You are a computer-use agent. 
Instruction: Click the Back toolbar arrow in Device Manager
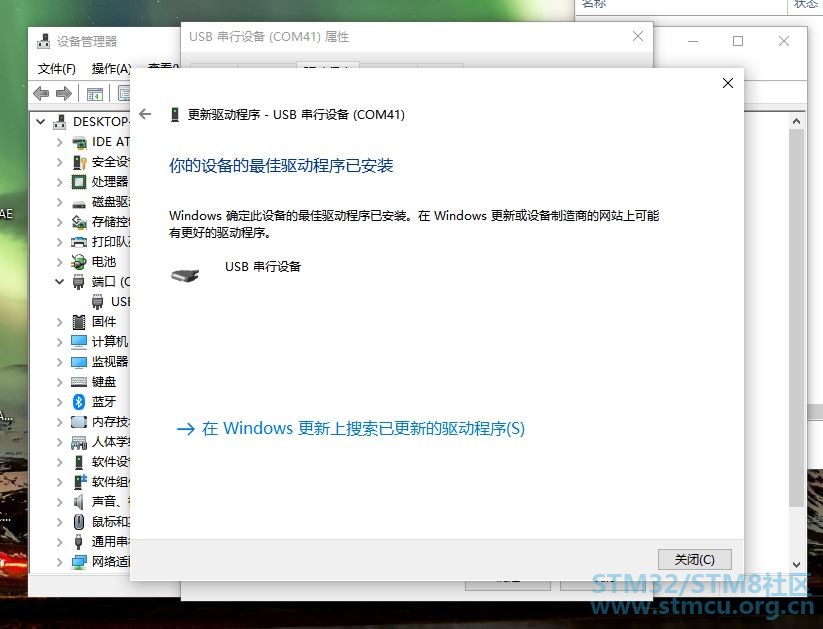41,94
